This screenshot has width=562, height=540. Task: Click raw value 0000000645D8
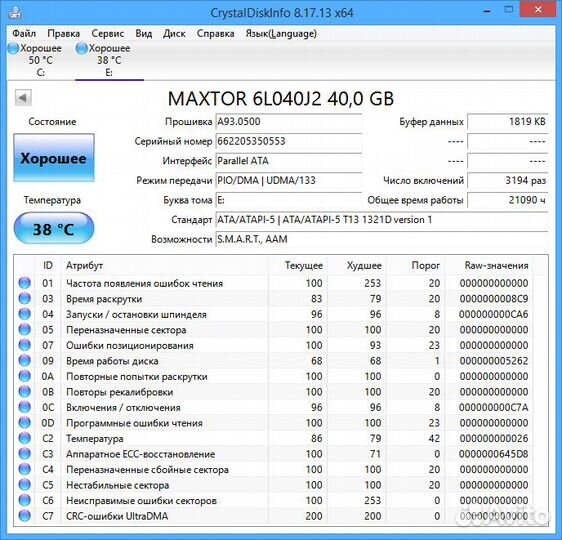[x=494, y=454]
